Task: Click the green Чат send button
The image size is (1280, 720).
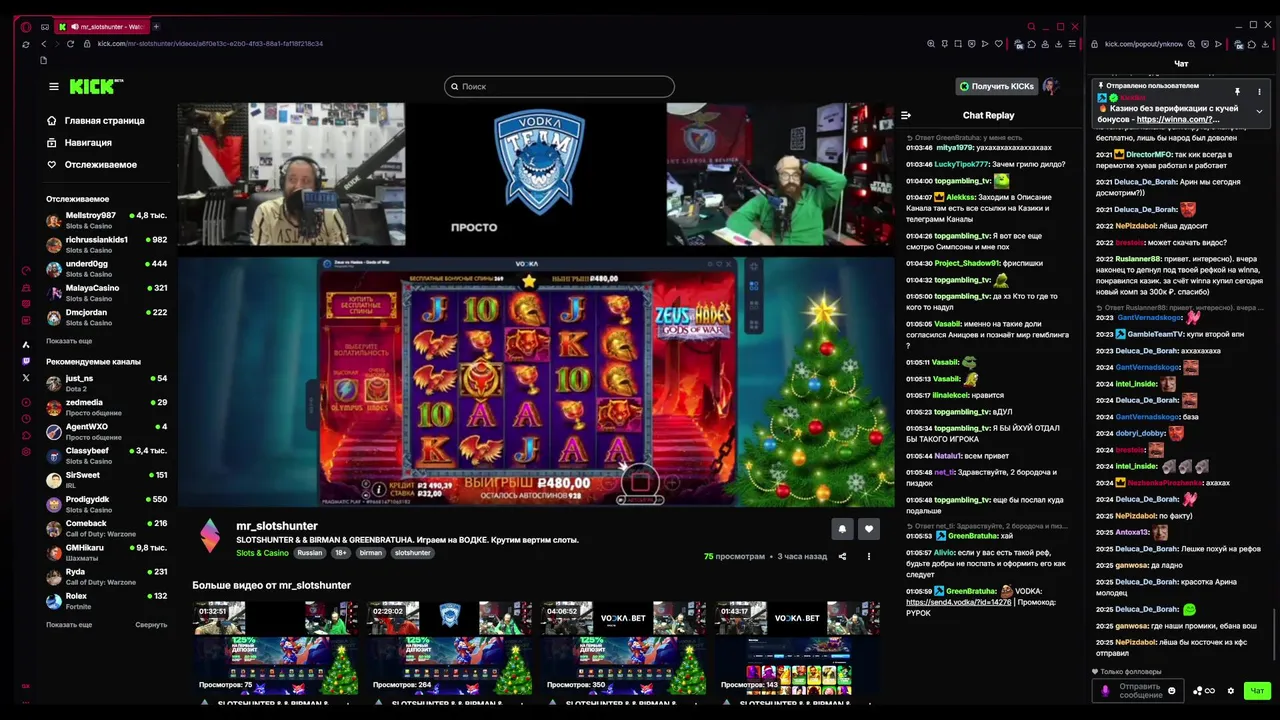Action: coord(1257,691)
